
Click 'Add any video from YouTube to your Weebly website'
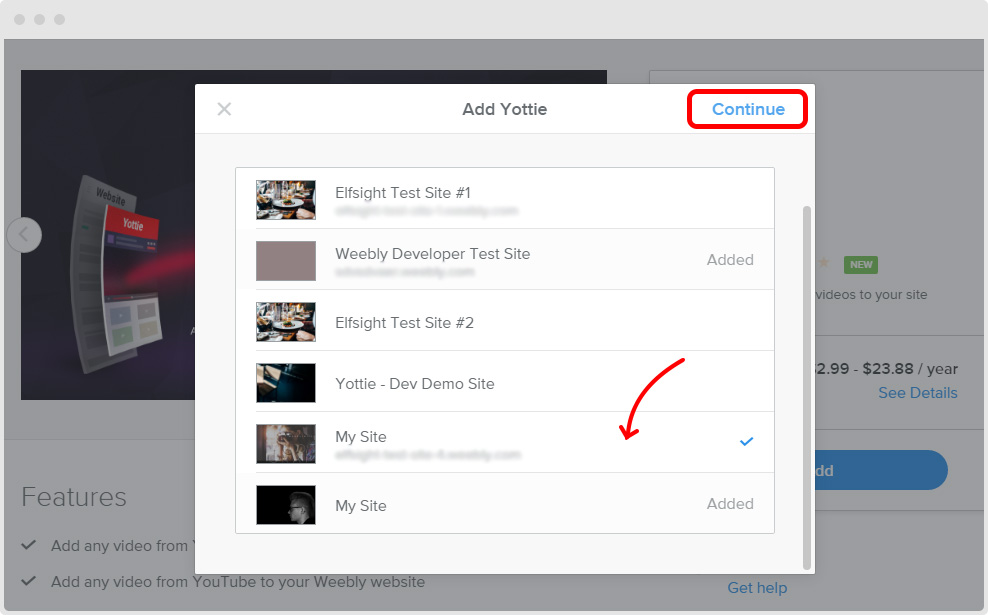pyautogui.click(x=238, y=582)
